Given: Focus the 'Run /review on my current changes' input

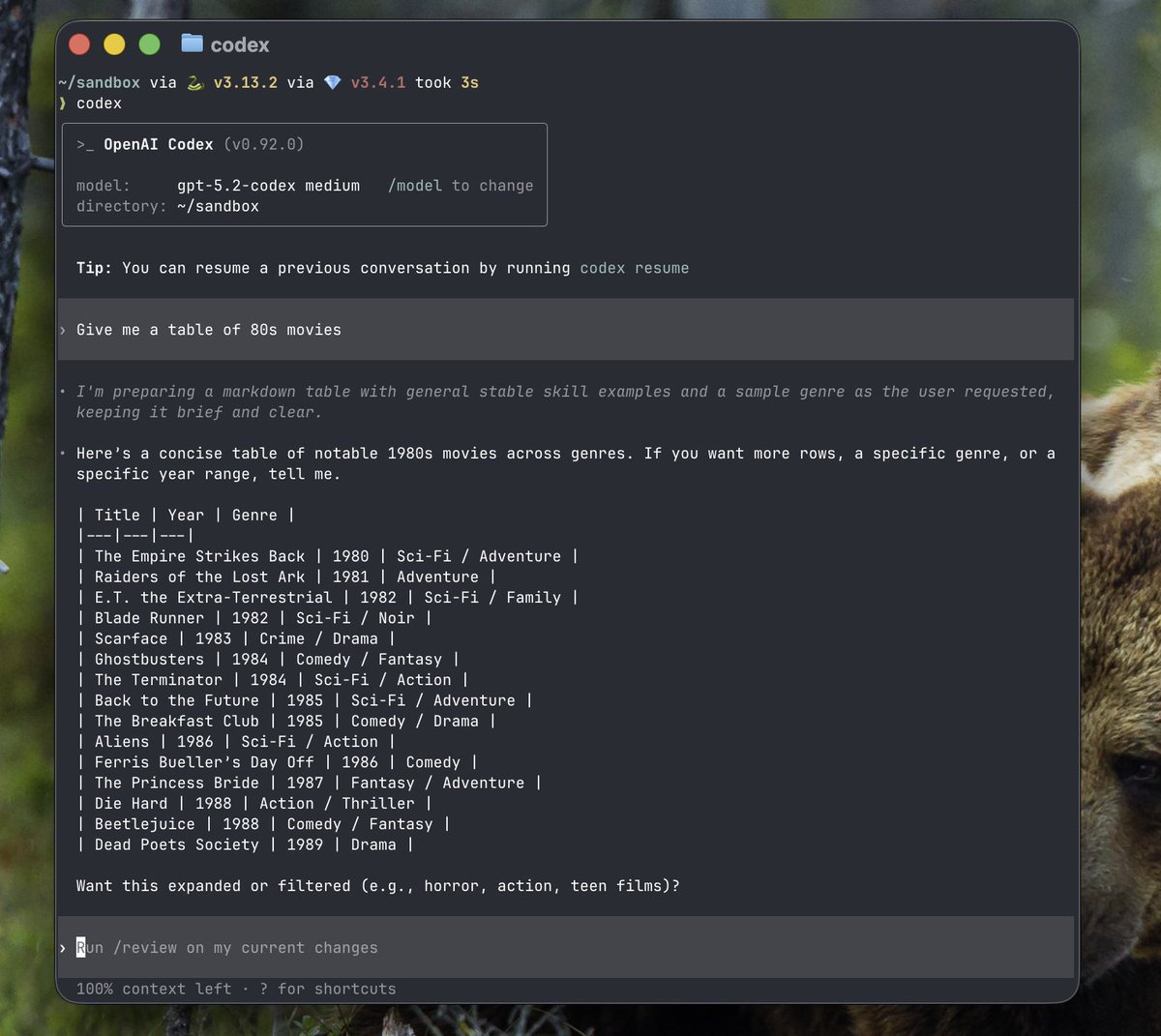Looking at the screenshot, I should pos(566,948).
